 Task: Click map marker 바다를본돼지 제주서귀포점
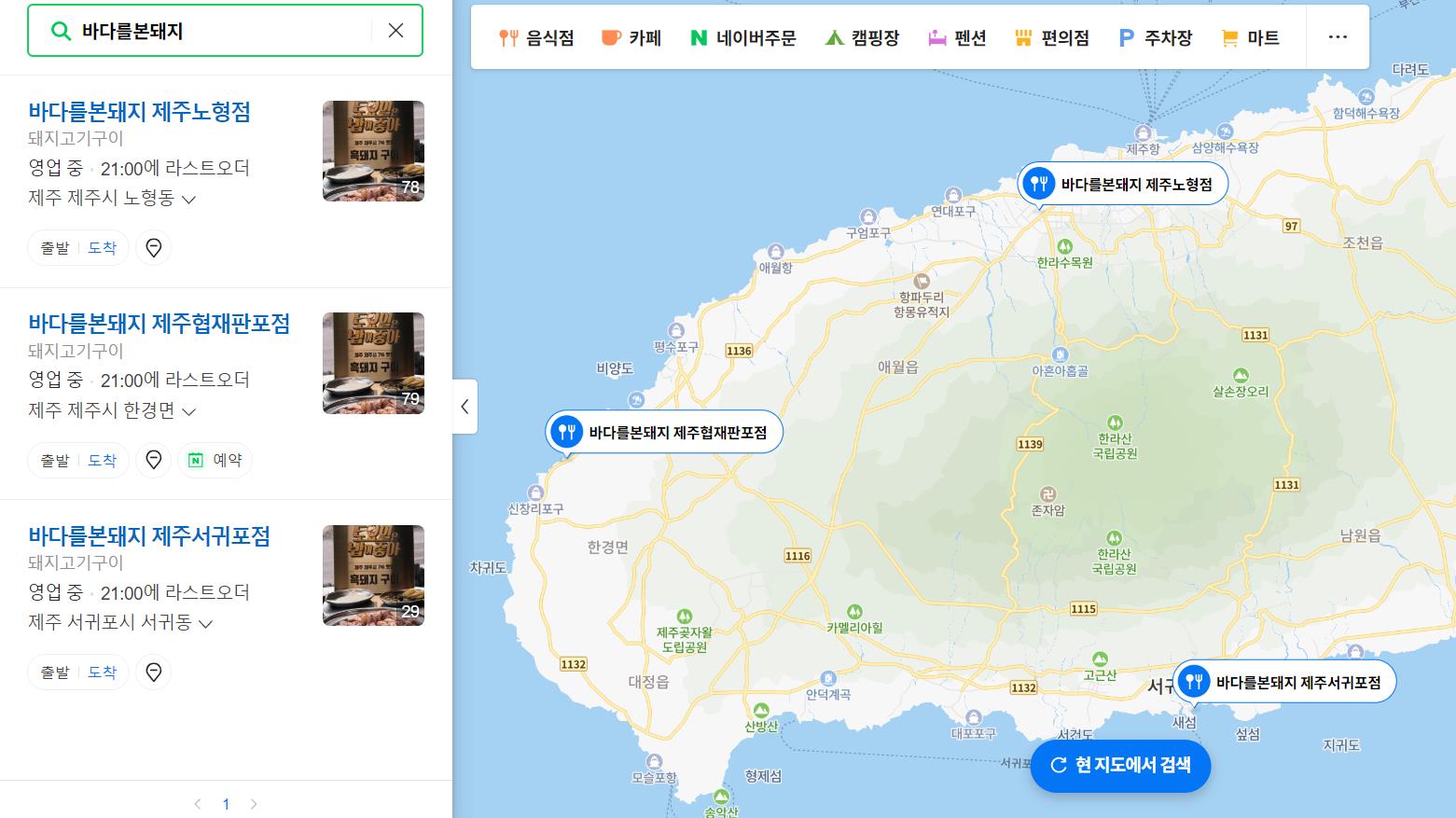(x=1283, y=682)
